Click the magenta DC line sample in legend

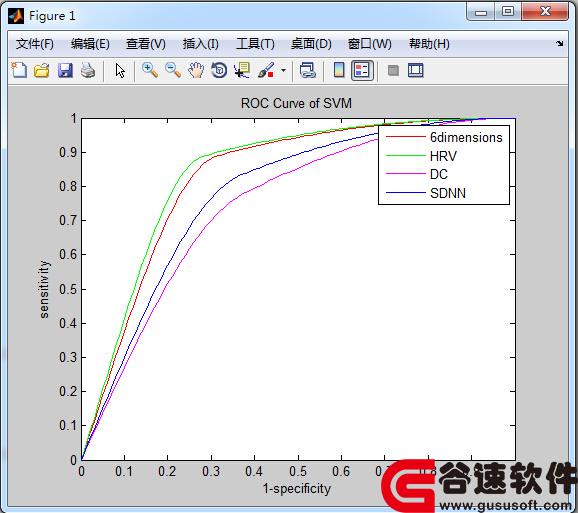406,174
